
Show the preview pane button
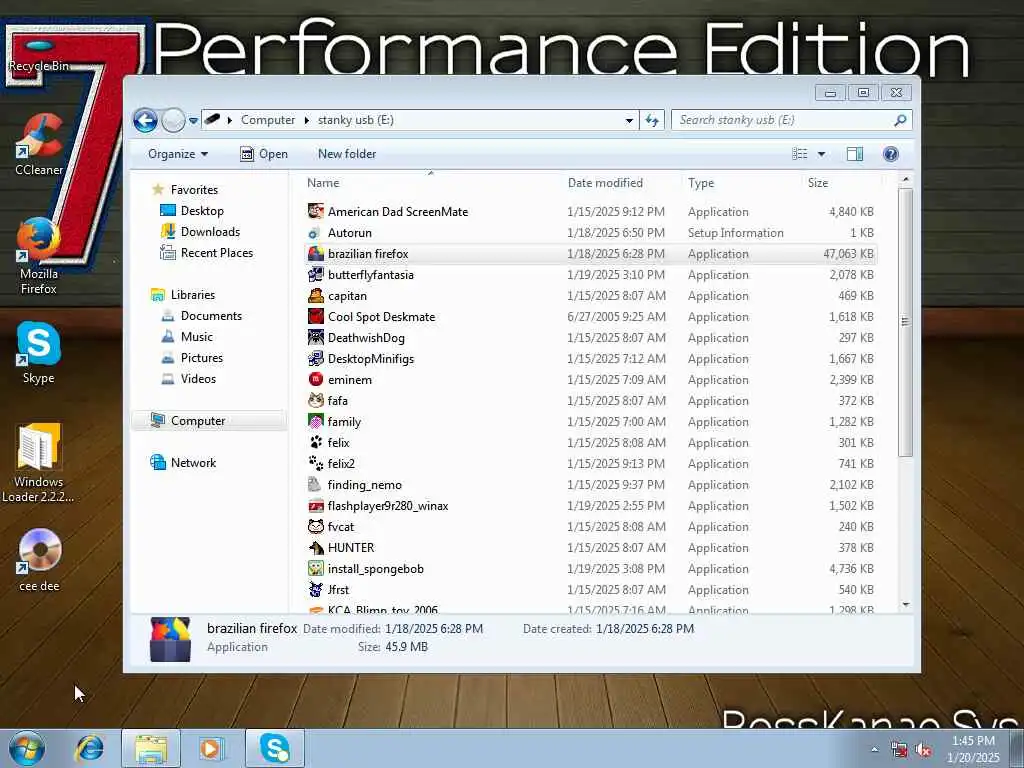855,153
